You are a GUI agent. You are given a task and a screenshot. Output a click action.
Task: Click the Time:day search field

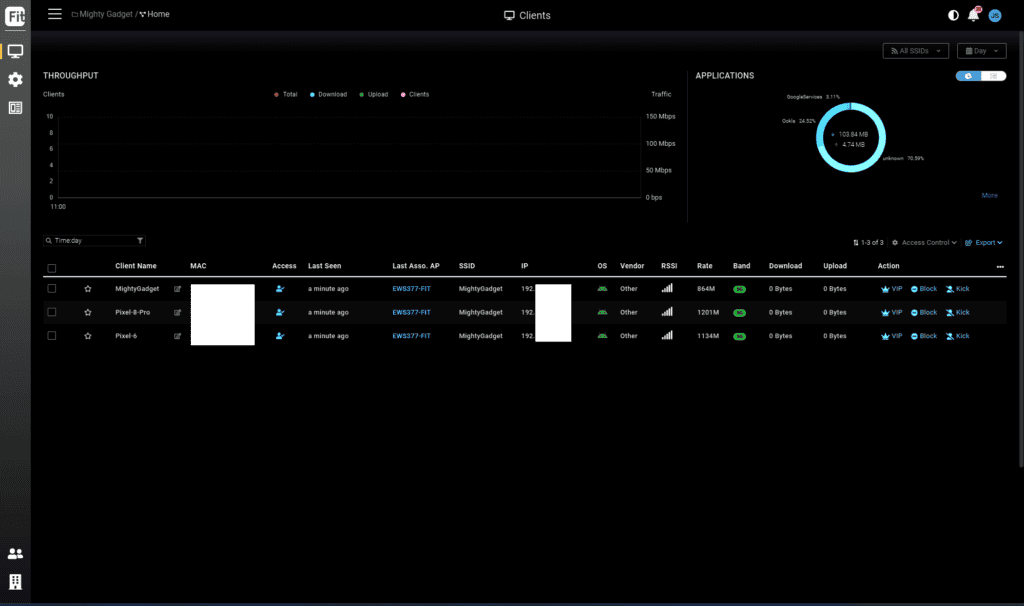coord(88,241)
